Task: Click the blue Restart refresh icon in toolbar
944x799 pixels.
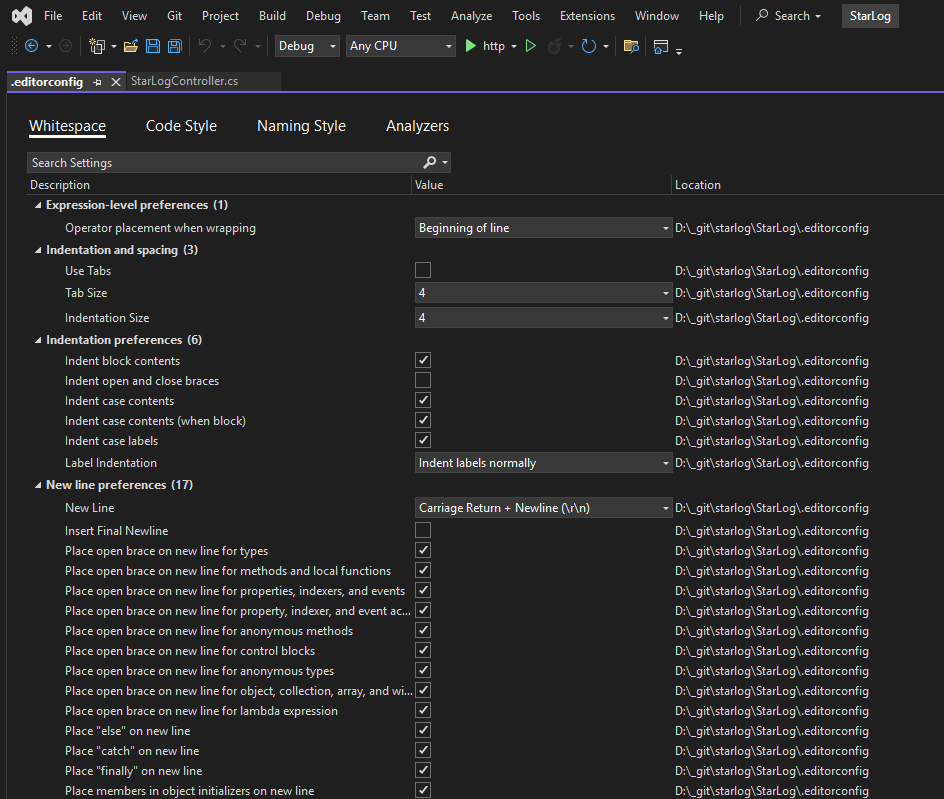Action: 589,46
